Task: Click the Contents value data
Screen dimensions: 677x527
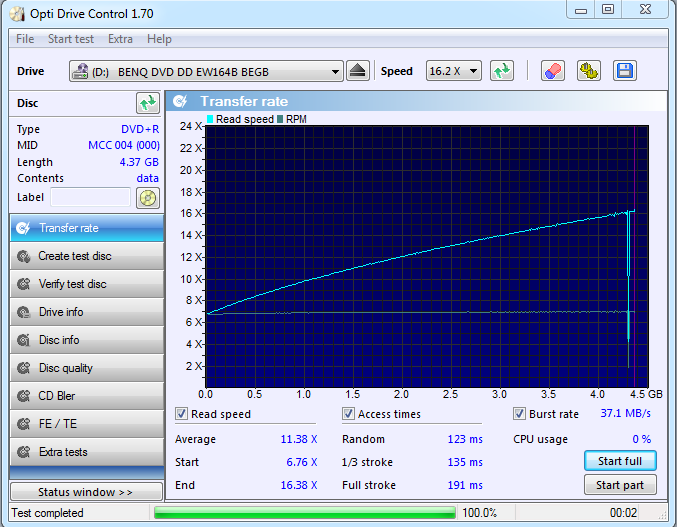Action: point(148,178)
